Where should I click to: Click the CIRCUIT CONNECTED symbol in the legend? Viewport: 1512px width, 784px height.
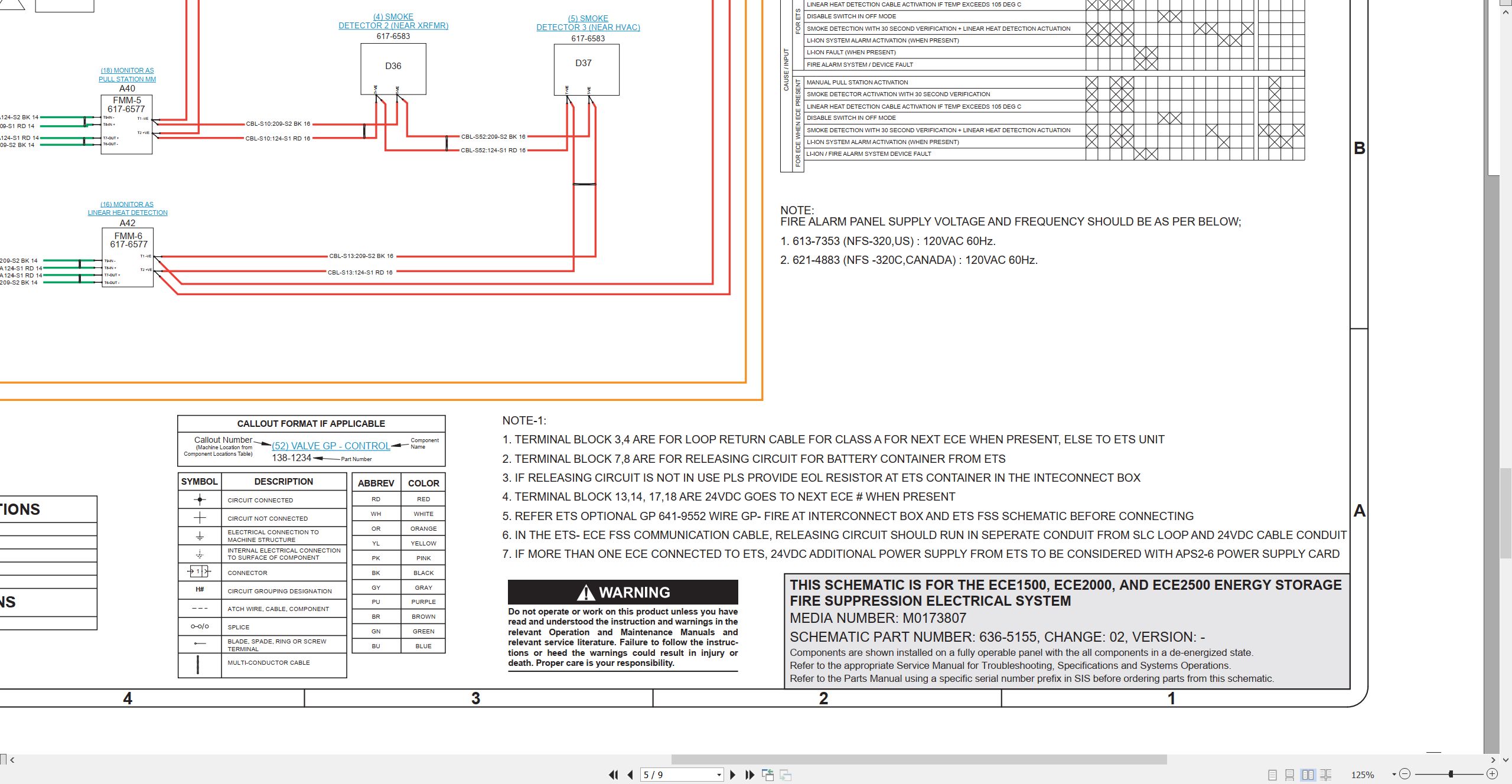200,499
